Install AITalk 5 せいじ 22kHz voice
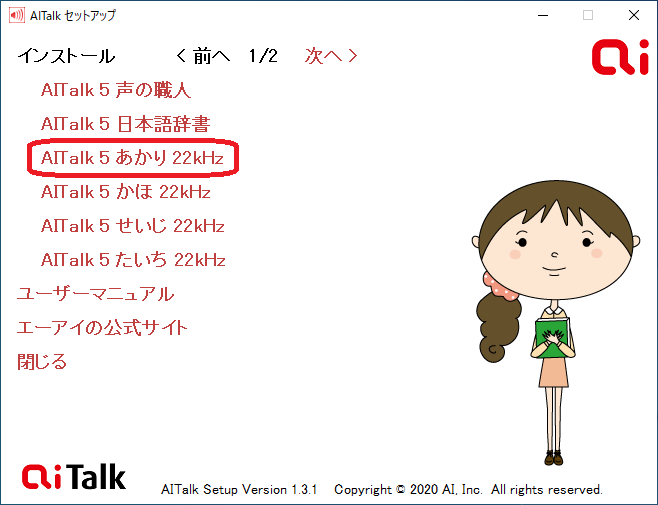The height and width of the screenshot is (505, 658). click(x=133, y=226)
